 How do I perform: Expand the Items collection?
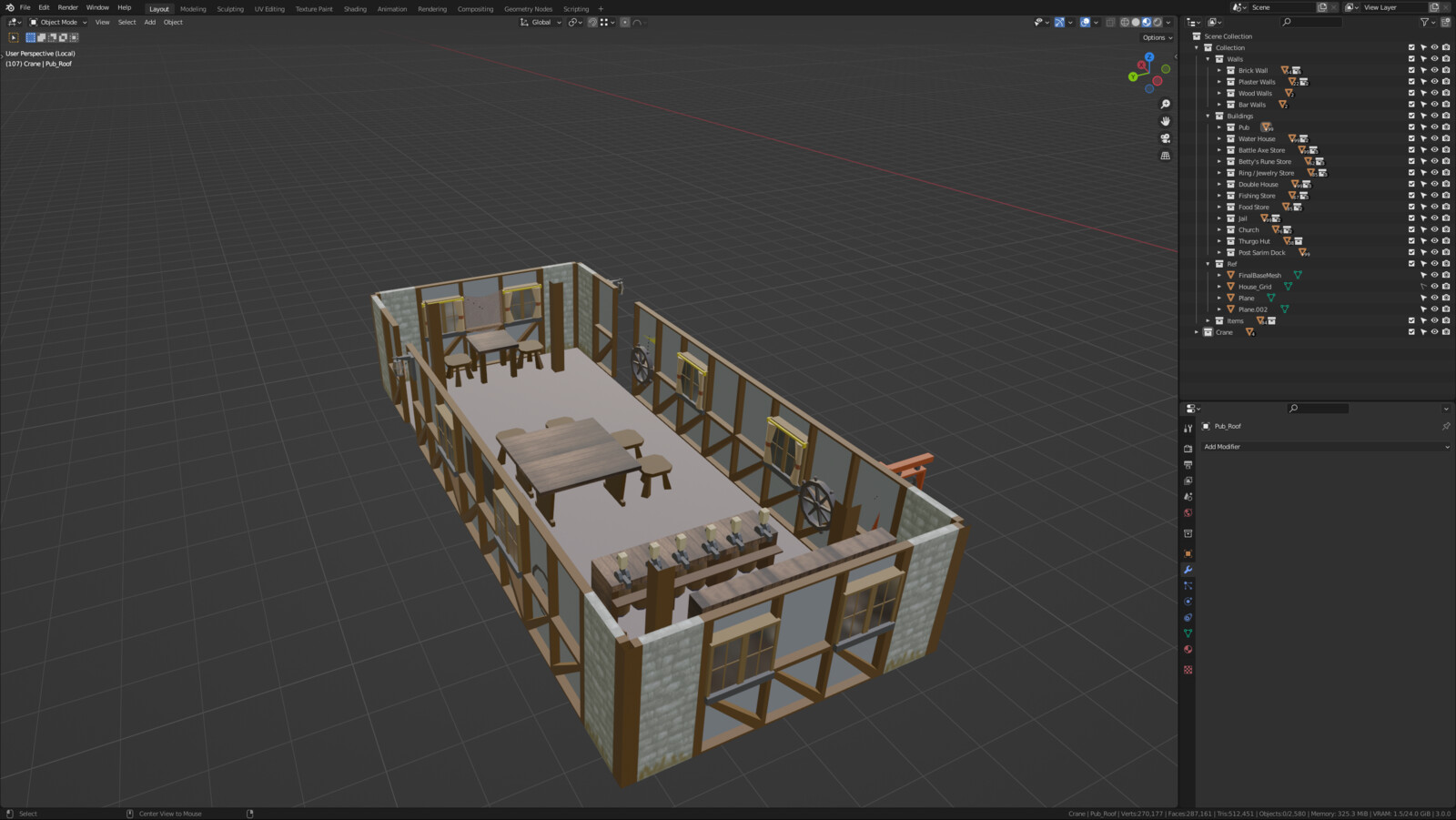1208,320
